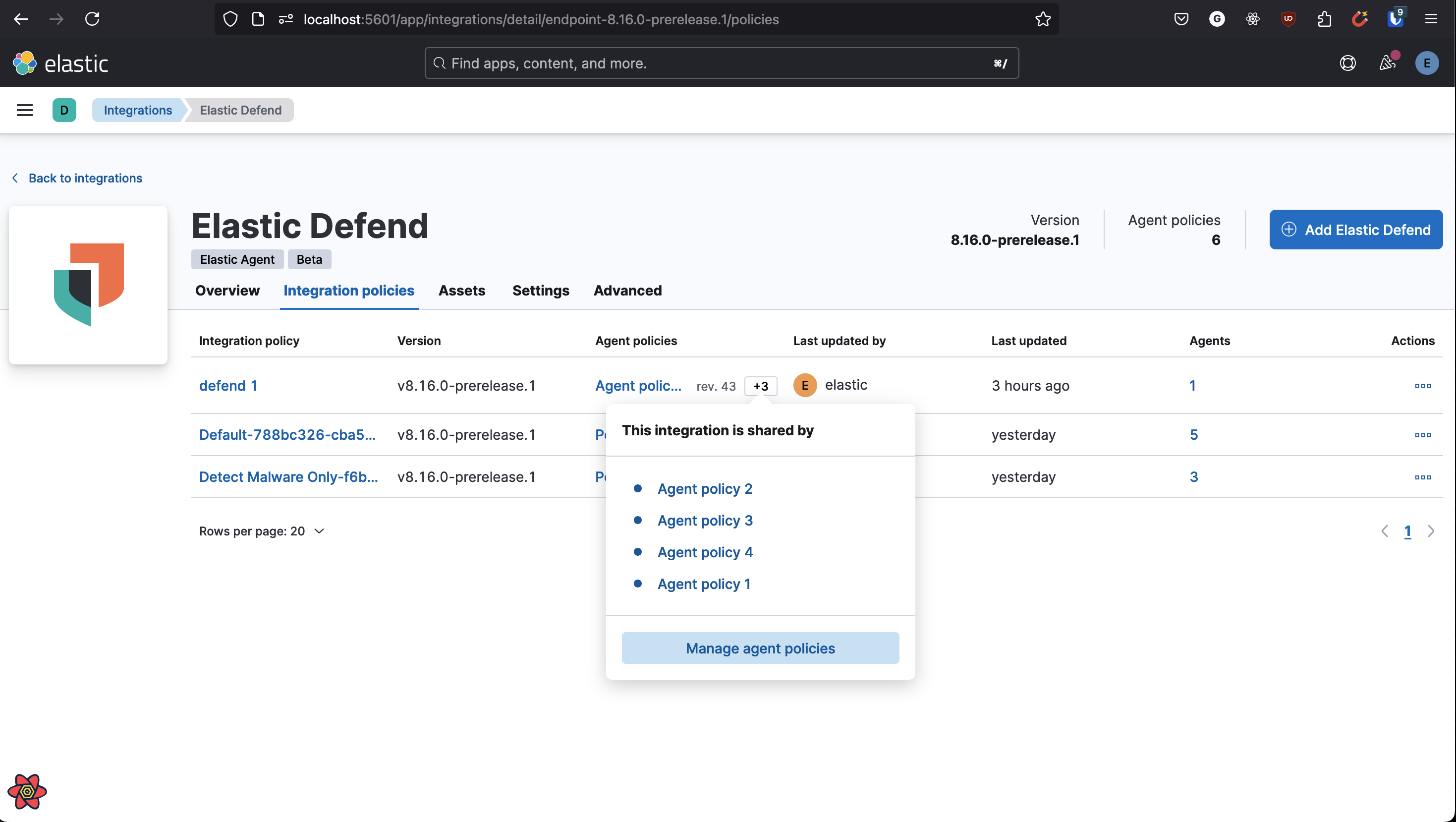This screenshot has height=822, width=1456.
Task: Click the elastic user avatar in table row
Action: coord(805,386)
